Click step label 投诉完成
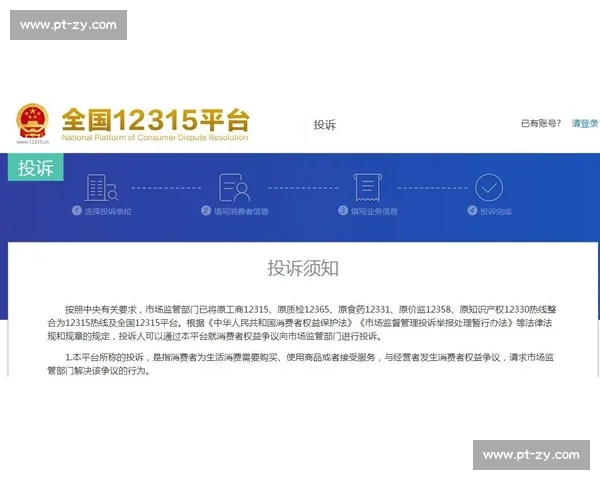This screenshot has width=600, height=480. click(496, 211)
